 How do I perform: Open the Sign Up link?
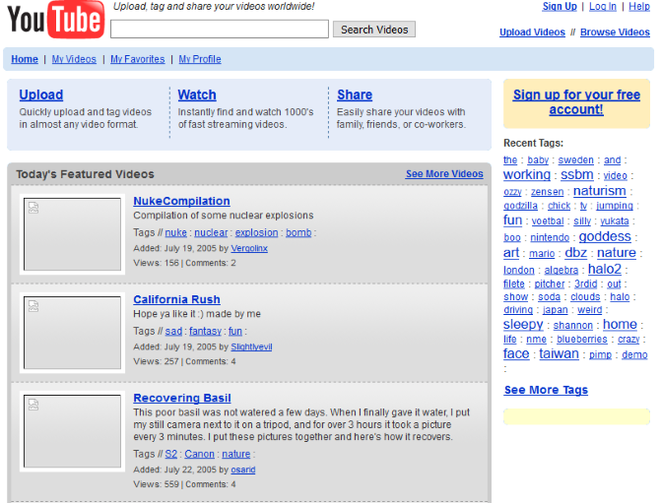click(x=559, y=7)
